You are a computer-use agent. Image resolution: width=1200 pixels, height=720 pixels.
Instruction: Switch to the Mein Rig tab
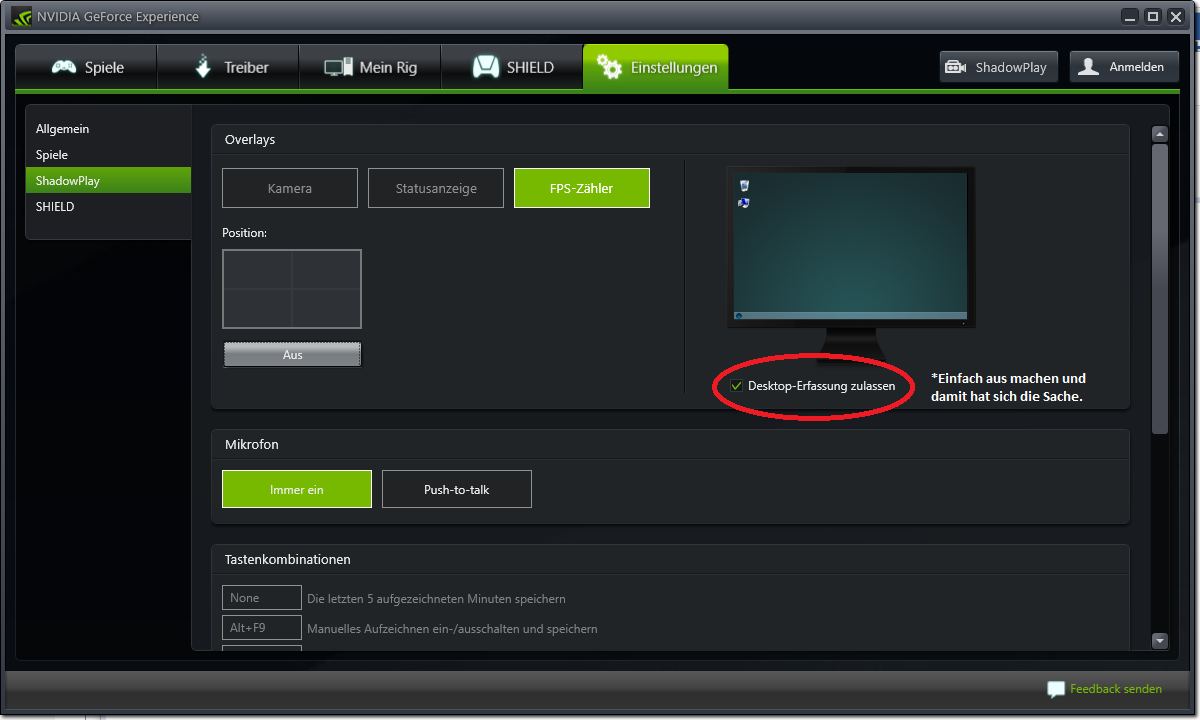point(370,67)
